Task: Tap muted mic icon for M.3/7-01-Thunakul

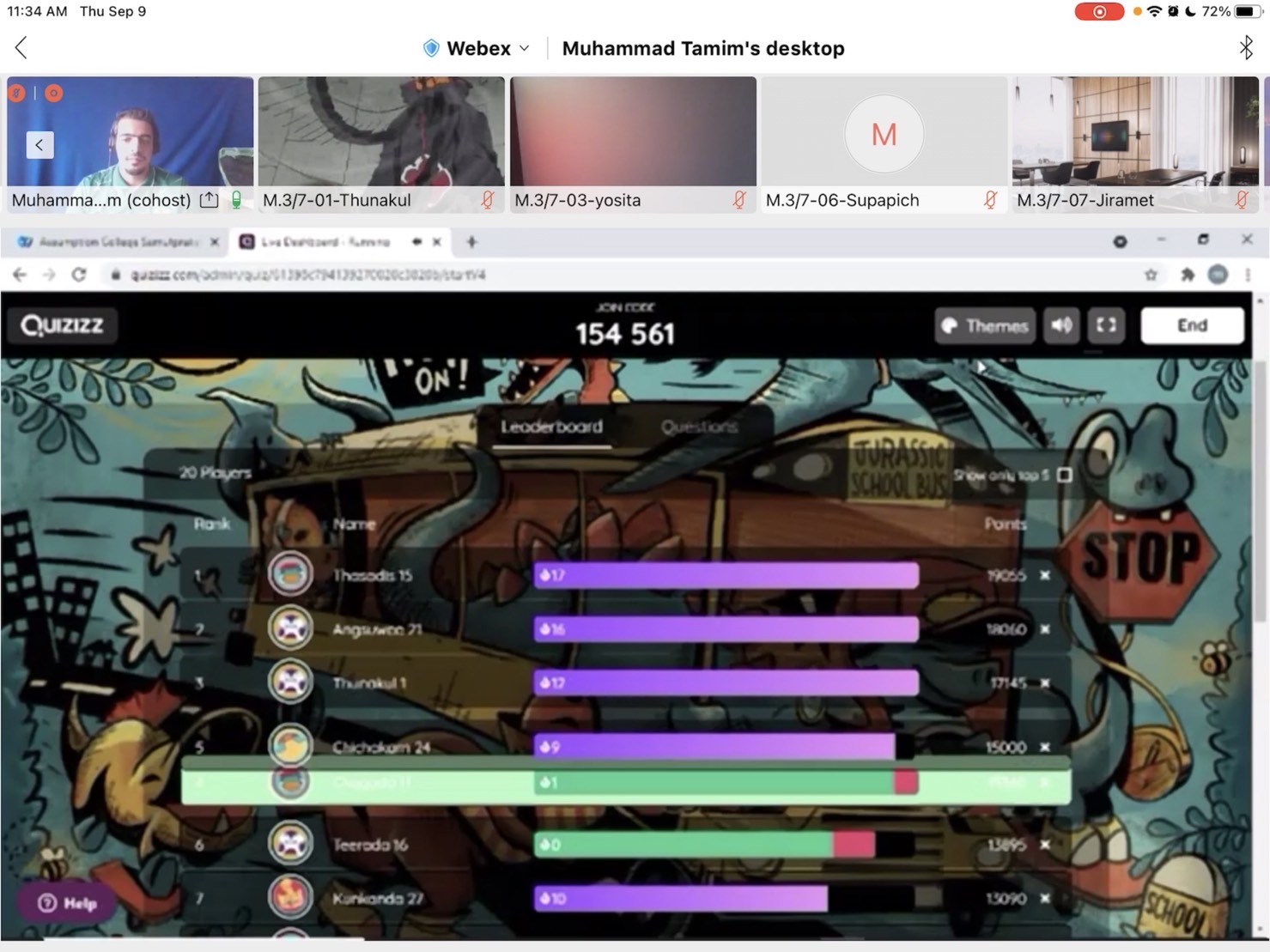Action: pos(487,200)
